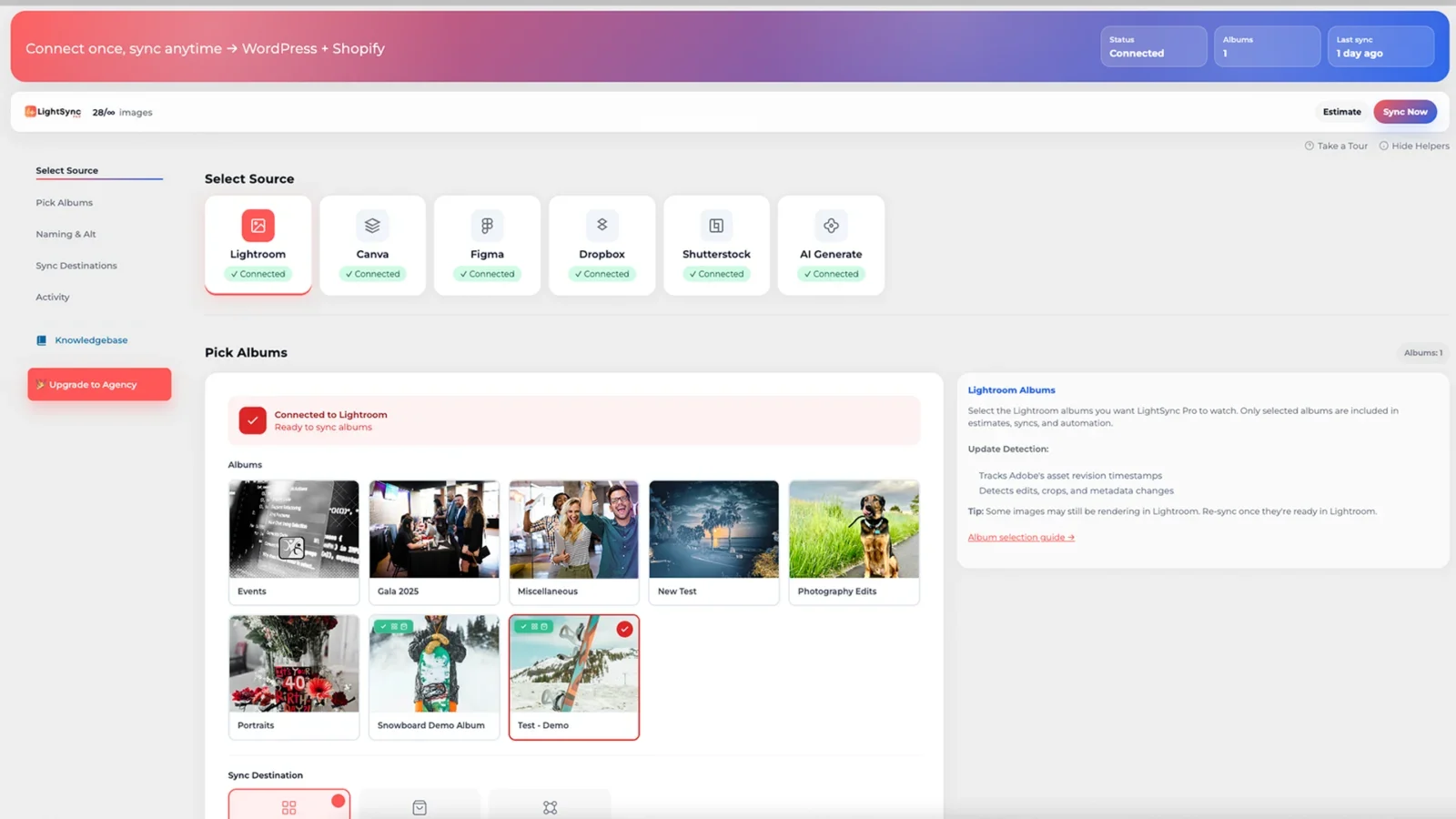Click the Albums count card in header
This screenshot has height=819, width=1456.
(x=1267, y=46)
